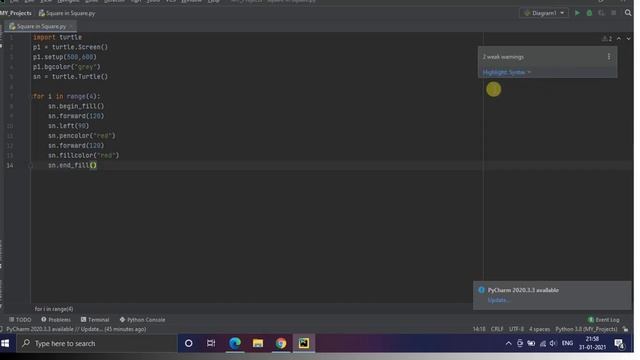Click the p1.bgcolor("grey") code line
Viewport: 640px width, 360px height.
[x=67, y=67]
